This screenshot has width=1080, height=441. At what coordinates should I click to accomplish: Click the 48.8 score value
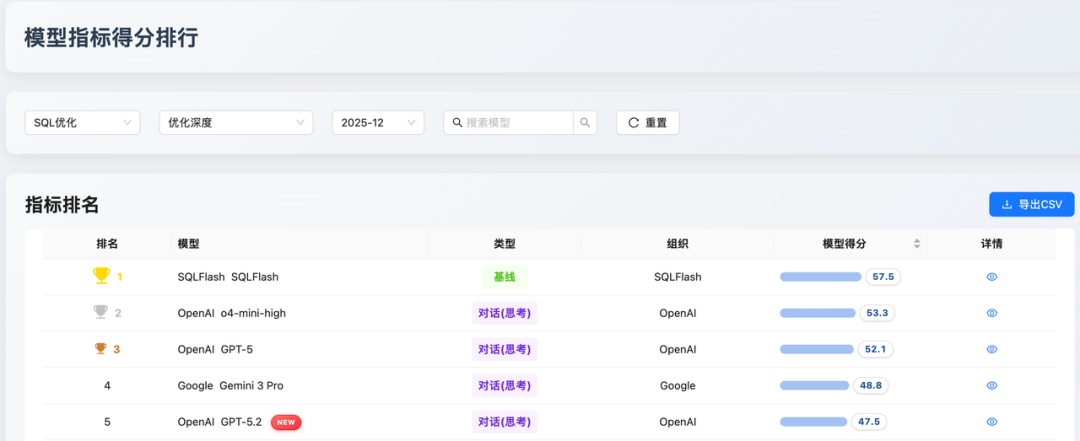tap(871, 385)
